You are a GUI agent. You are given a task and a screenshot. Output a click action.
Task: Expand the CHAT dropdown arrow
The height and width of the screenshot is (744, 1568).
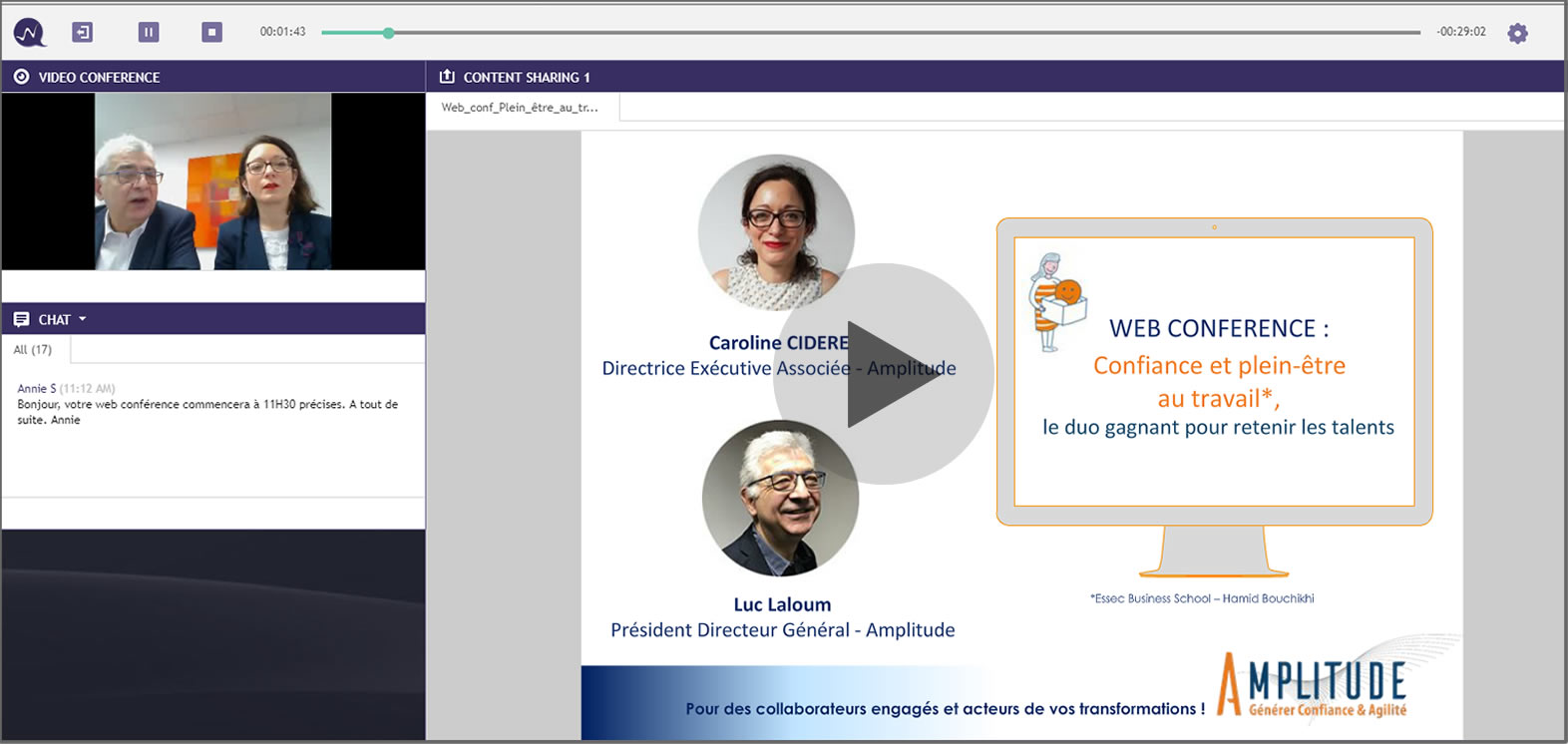click(x=83, y=319)
